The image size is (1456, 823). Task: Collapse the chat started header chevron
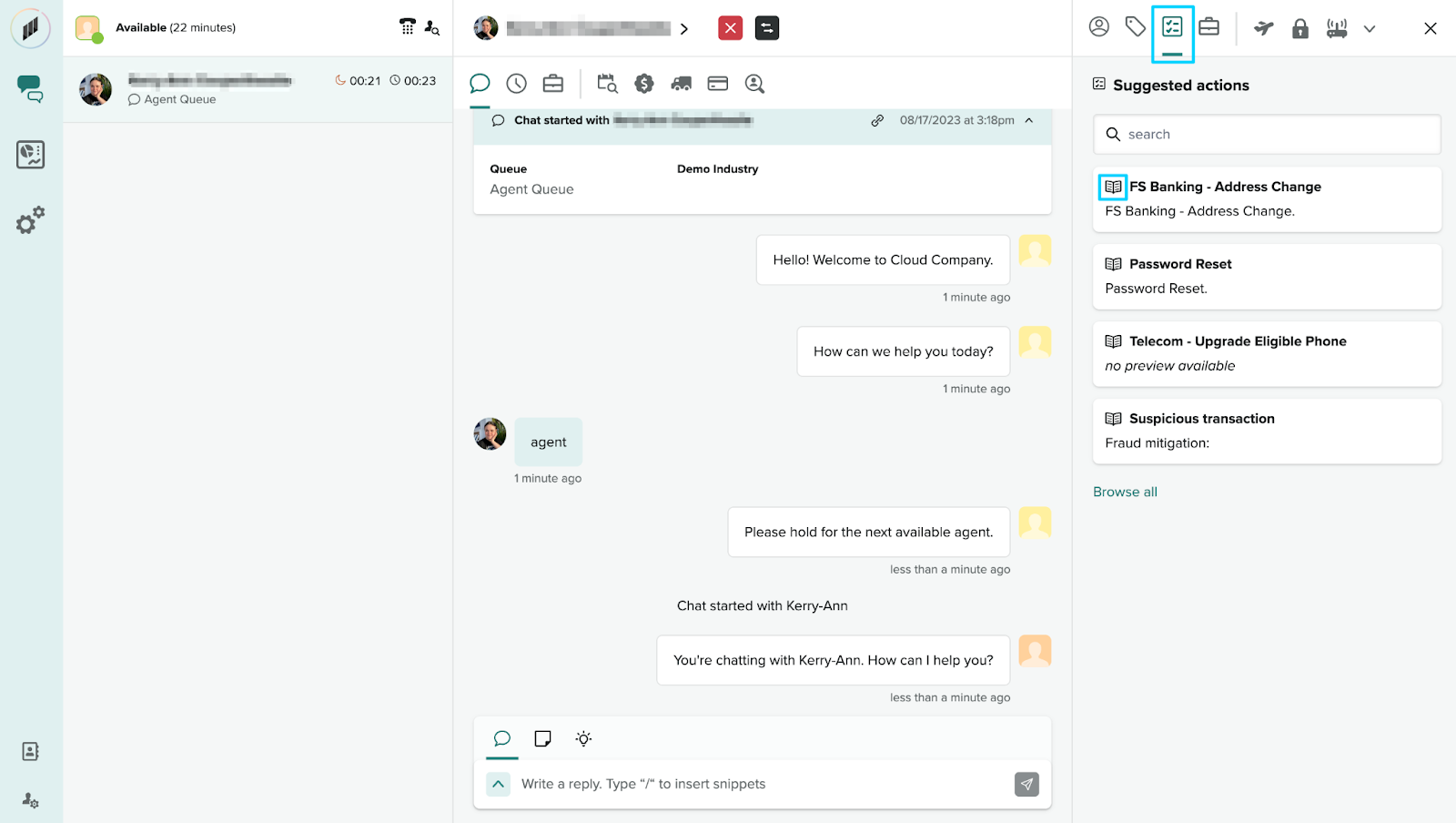1029,120
